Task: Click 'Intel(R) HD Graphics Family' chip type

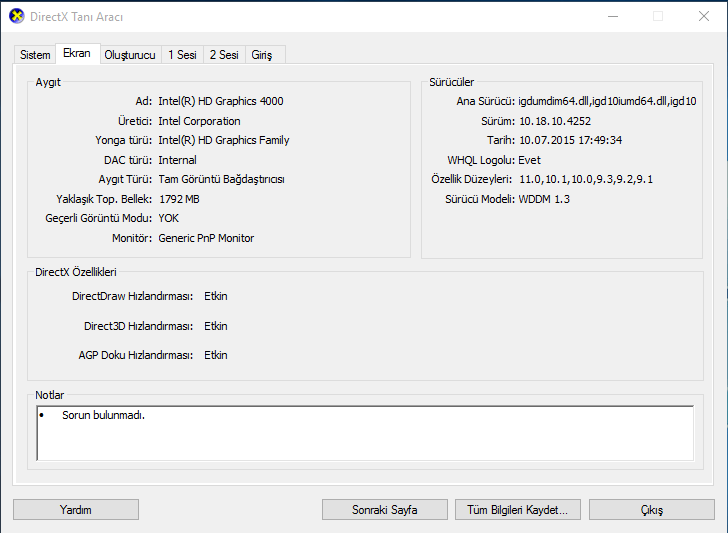Action: [224, 140]
